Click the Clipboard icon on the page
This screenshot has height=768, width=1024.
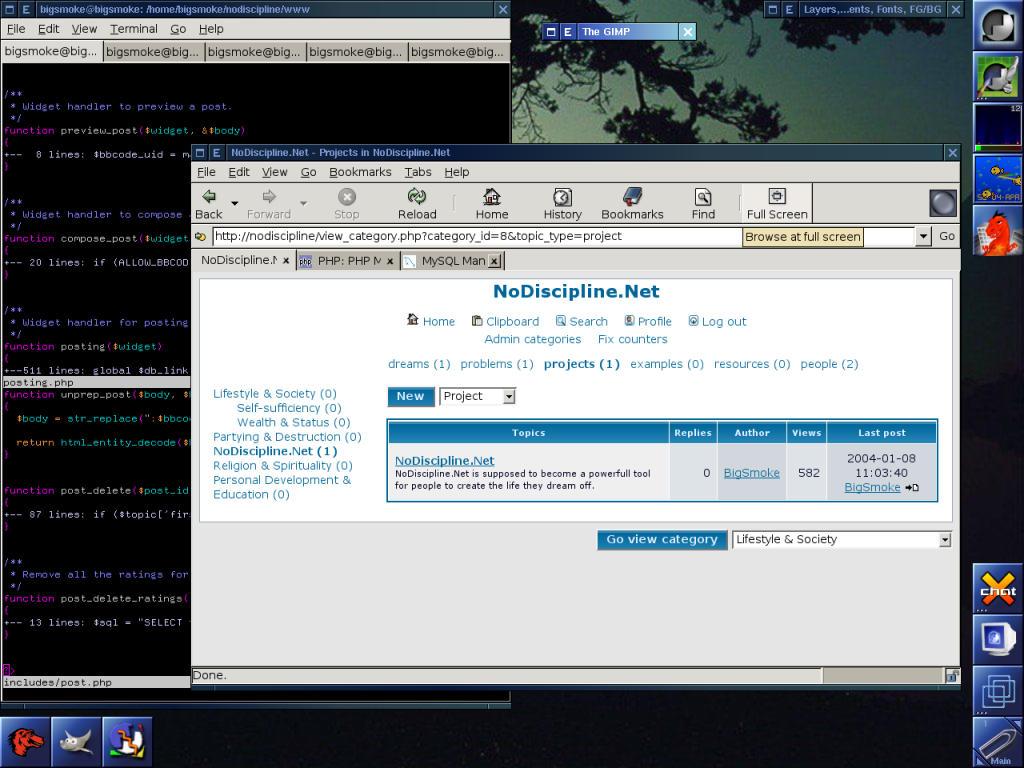coord(478,321)
